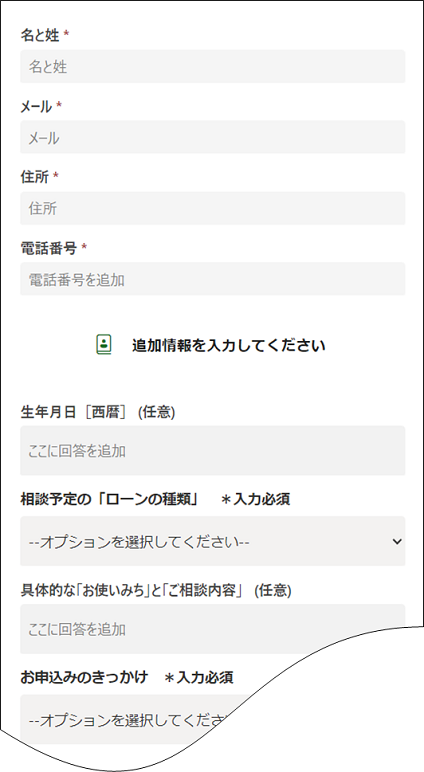This screenshot has height=772, width=424.
Task: Click the メール field label
Action: (x=36, y=106)
